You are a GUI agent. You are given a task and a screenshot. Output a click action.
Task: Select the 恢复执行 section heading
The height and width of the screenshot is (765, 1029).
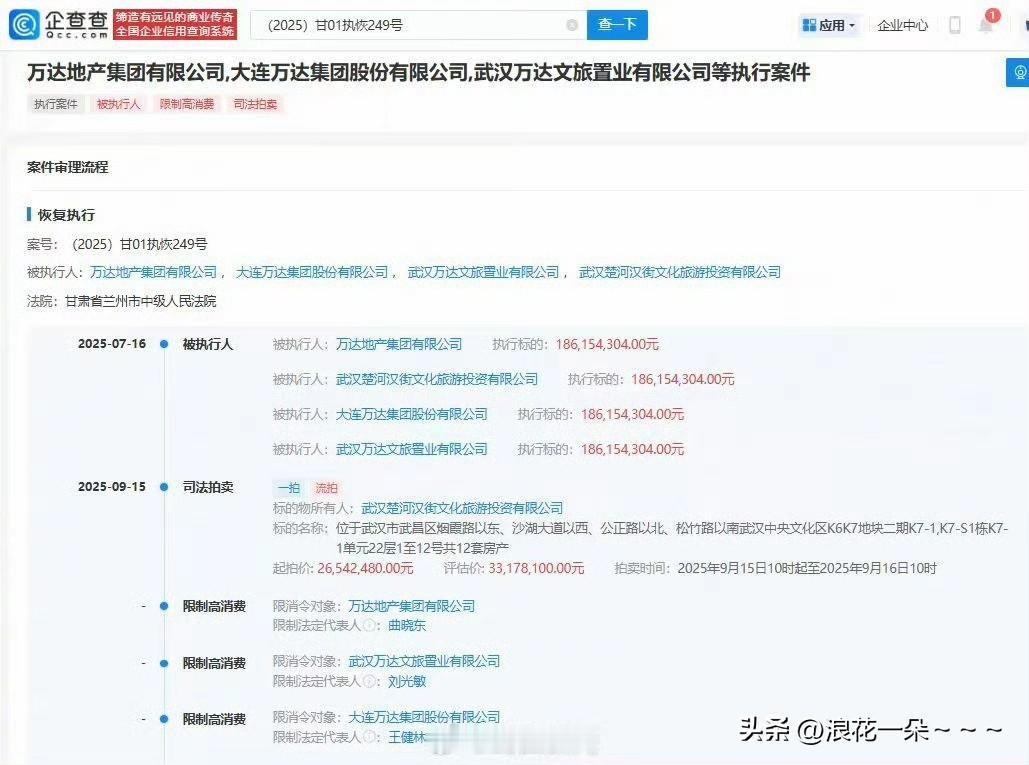coord(66,215)
